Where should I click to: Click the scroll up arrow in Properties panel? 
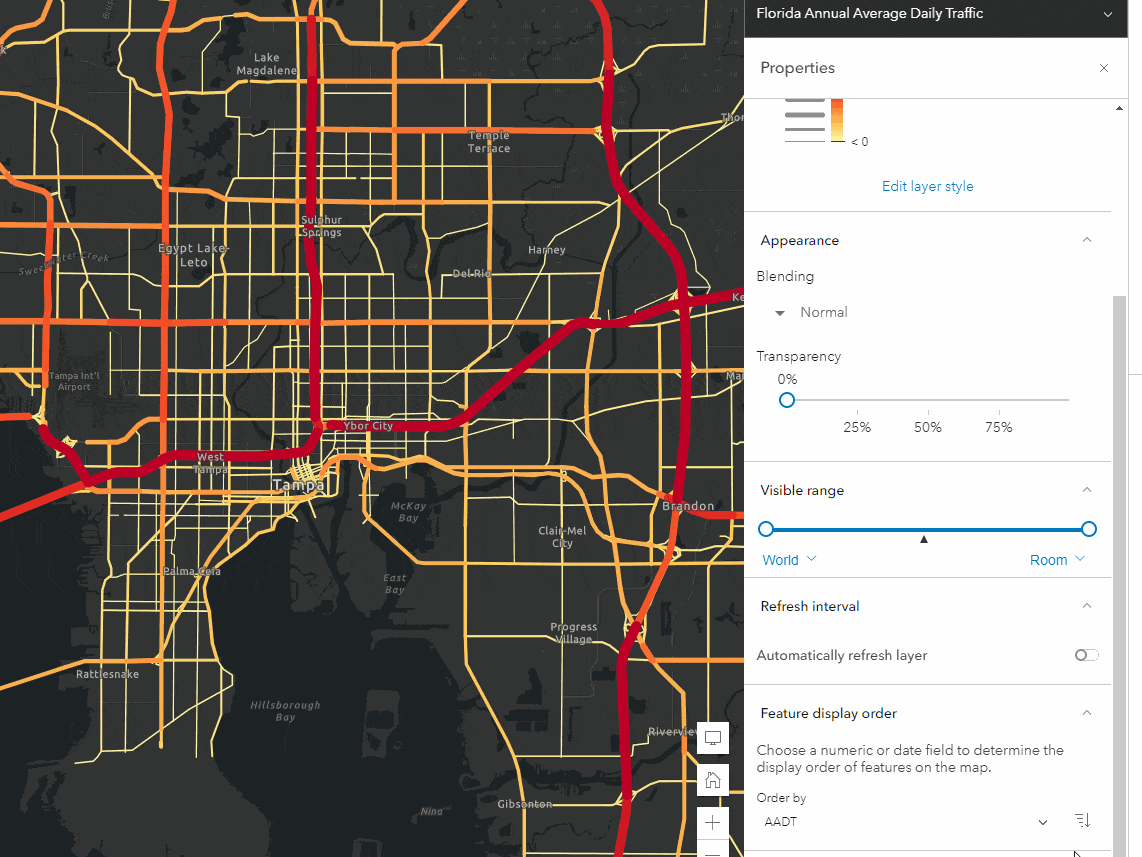click(1119, 108)
